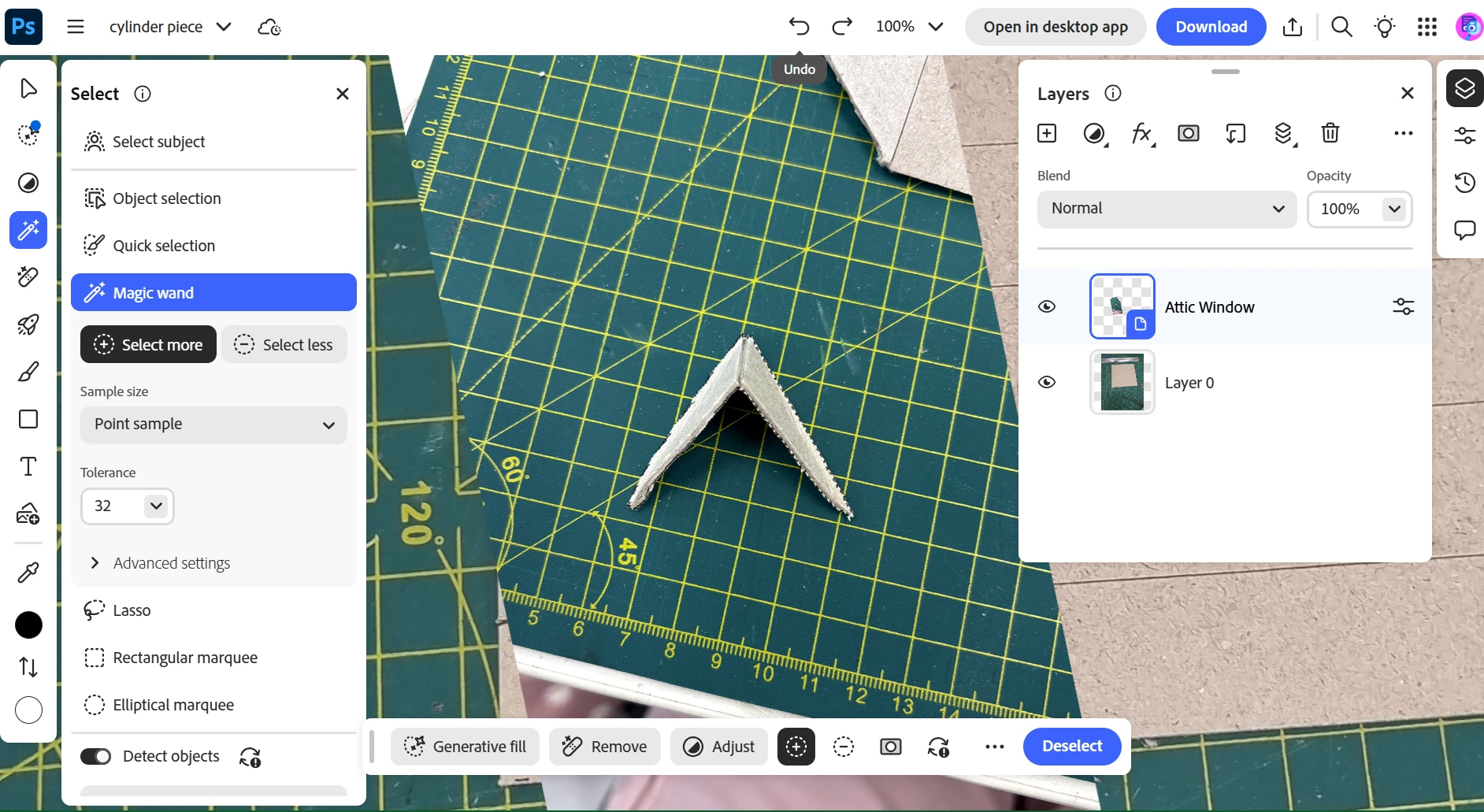Open the Comments panel icon
This screenshot has height=812, width=1484.
(1465, 230)
